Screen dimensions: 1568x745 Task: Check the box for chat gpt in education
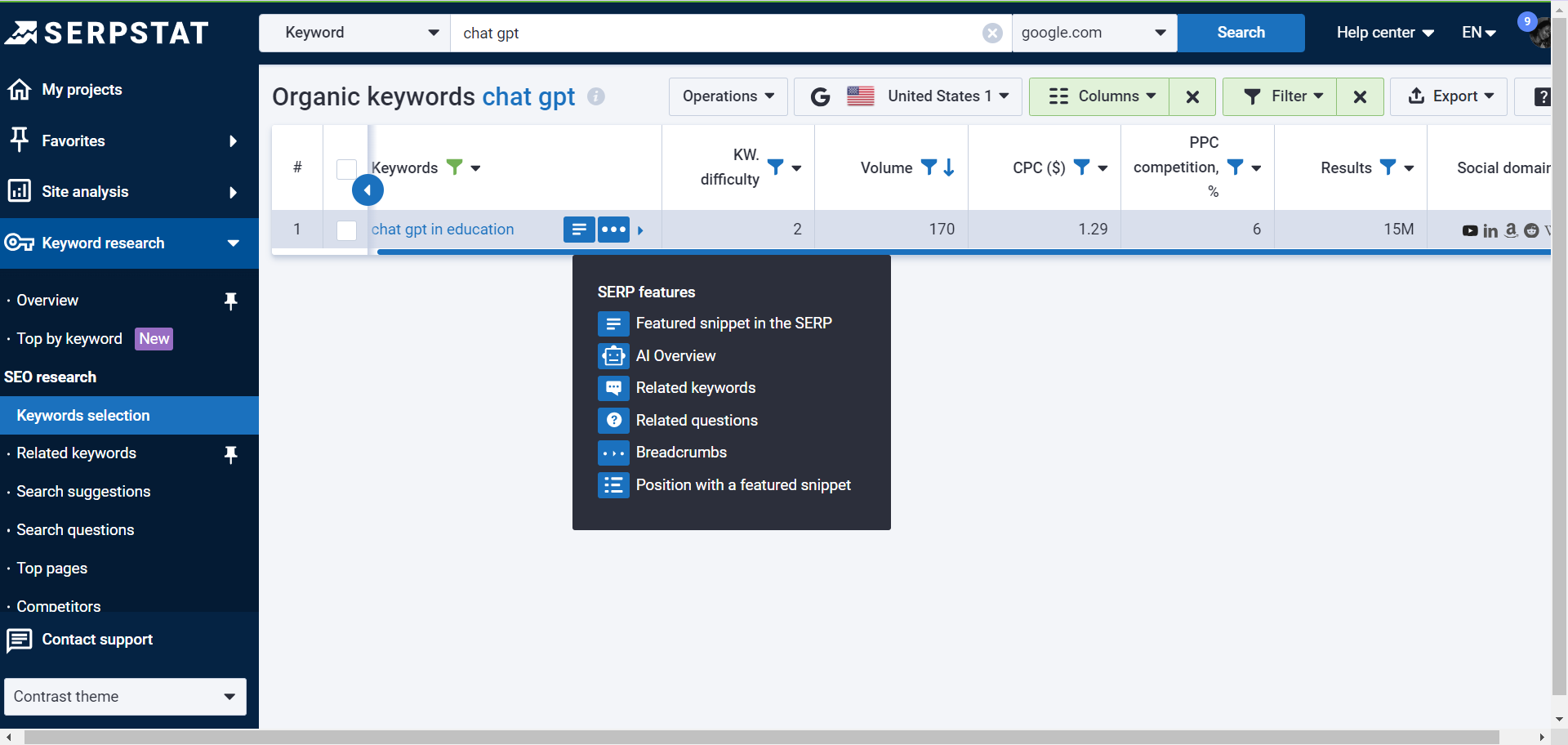pos(347,230)
